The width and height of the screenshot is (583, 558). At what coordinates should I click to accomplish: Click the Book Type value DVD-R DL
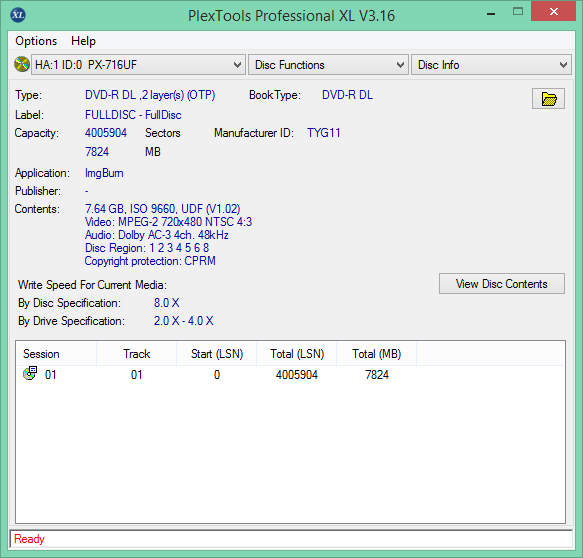tap(347, 95)
